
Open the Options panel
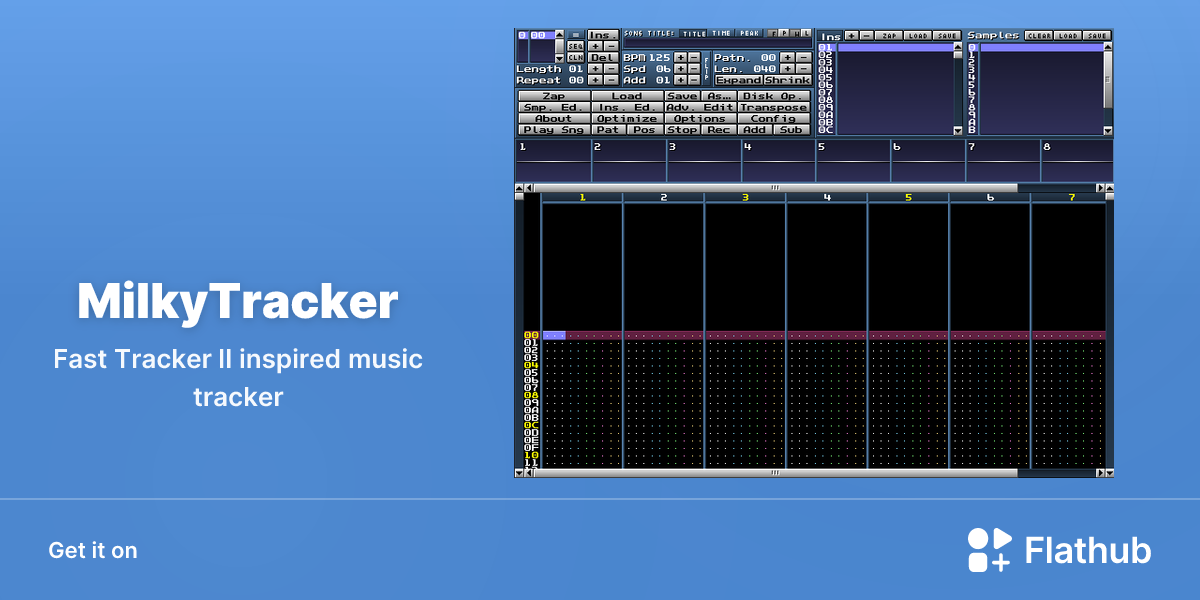coord(700,118)
